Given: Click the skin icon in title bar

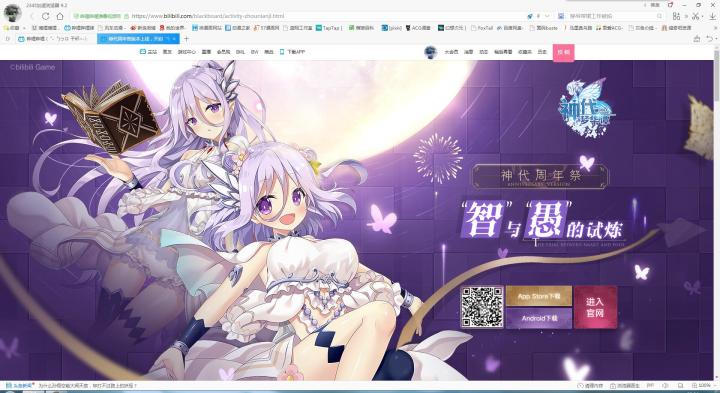Looking at the screenshot, I should 671,5.
